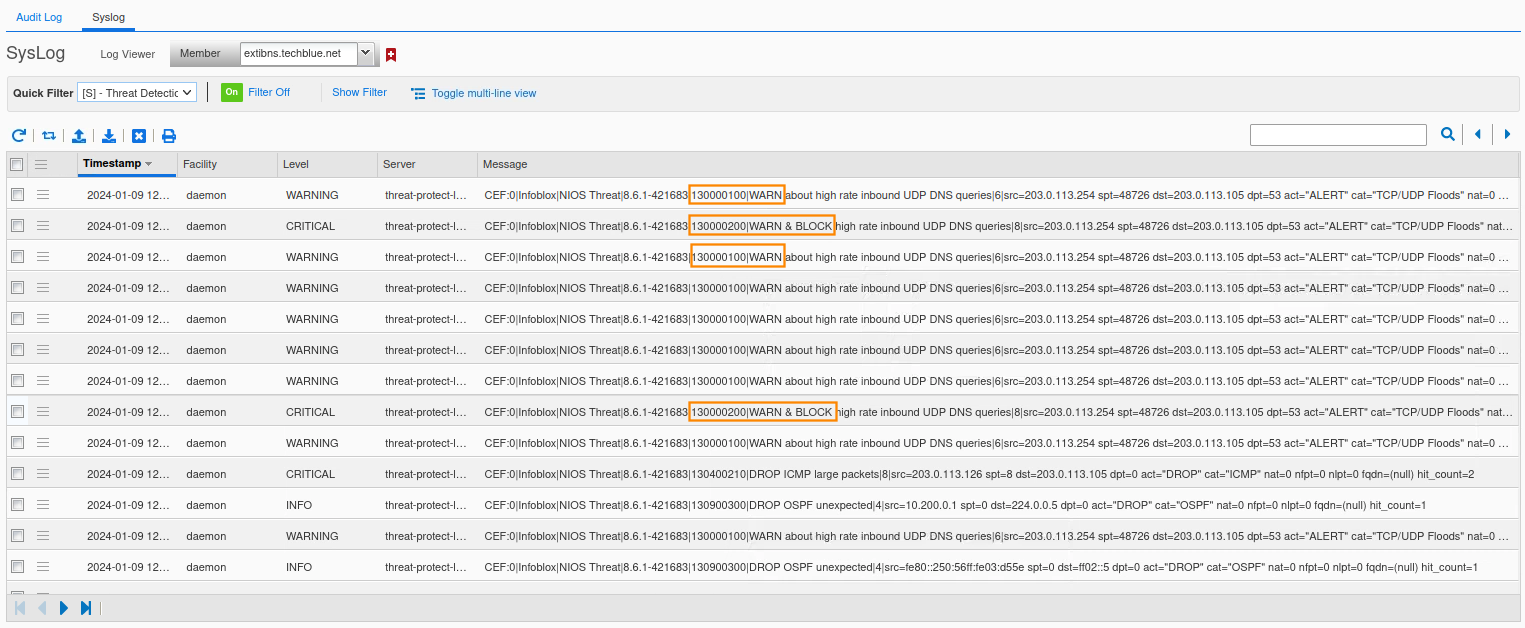Toggle the green On filter switch
This screenshot has width=1525, height=628.
(232, 92)
